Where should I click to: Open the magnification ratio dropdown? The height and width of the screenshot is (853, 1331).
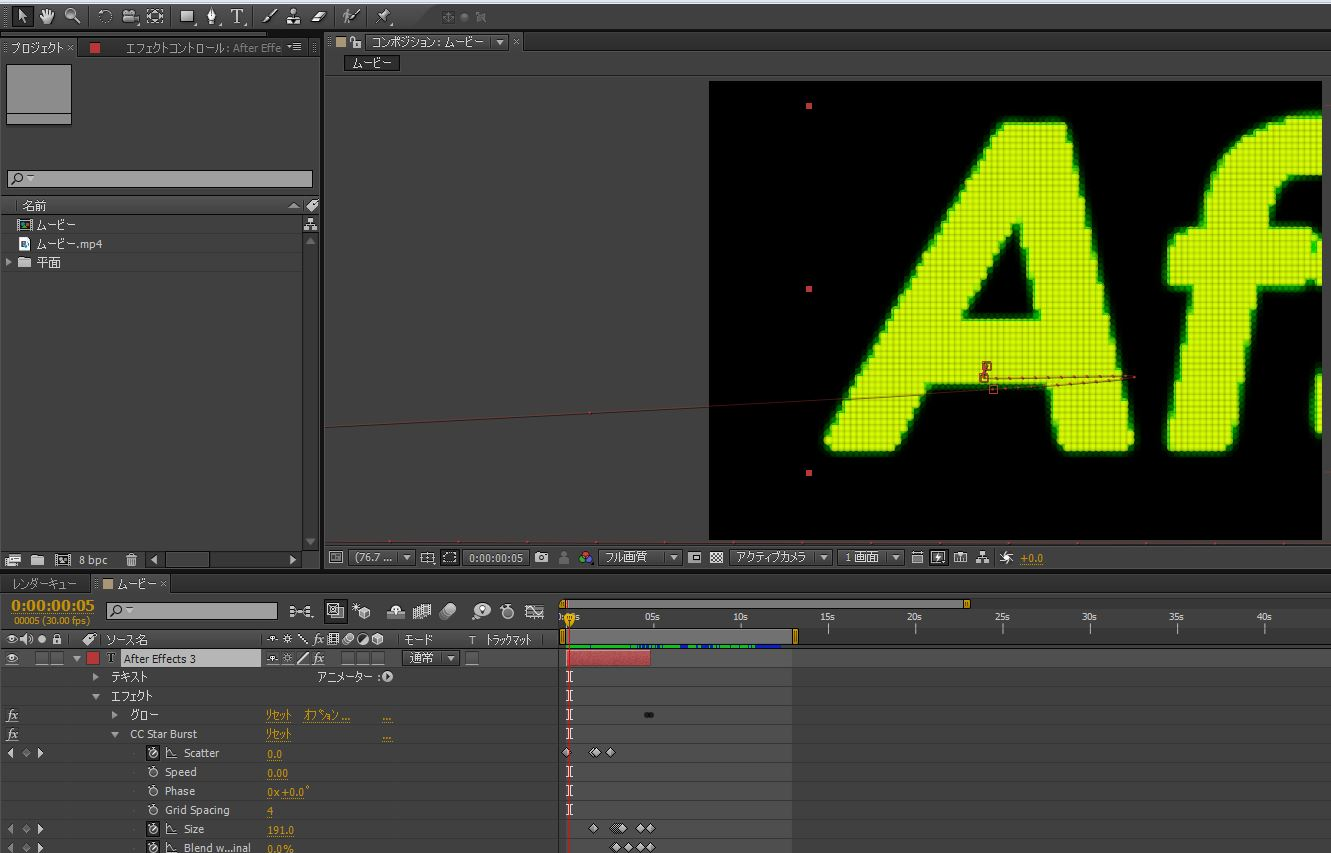pyautogui.click(x=382, y=558)
